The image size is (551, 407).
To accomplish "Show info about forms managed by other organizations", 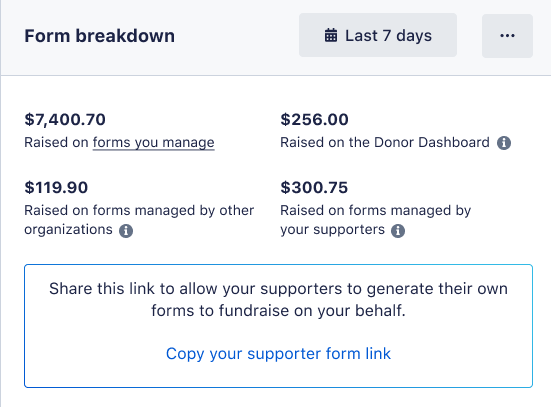I will tap(126, 231).
